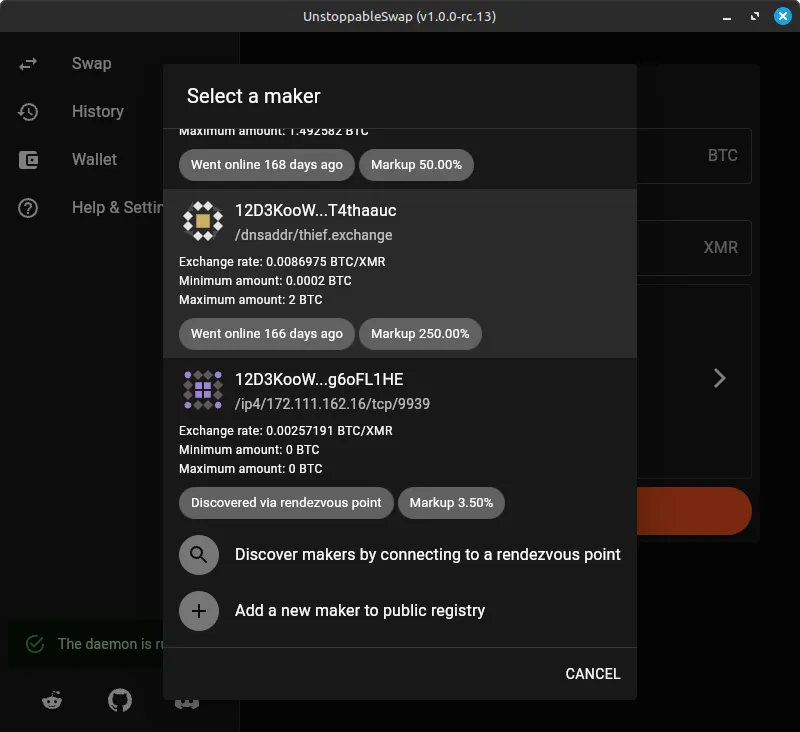Click the Maximum amount: 0 BTC line

point(251,469)
